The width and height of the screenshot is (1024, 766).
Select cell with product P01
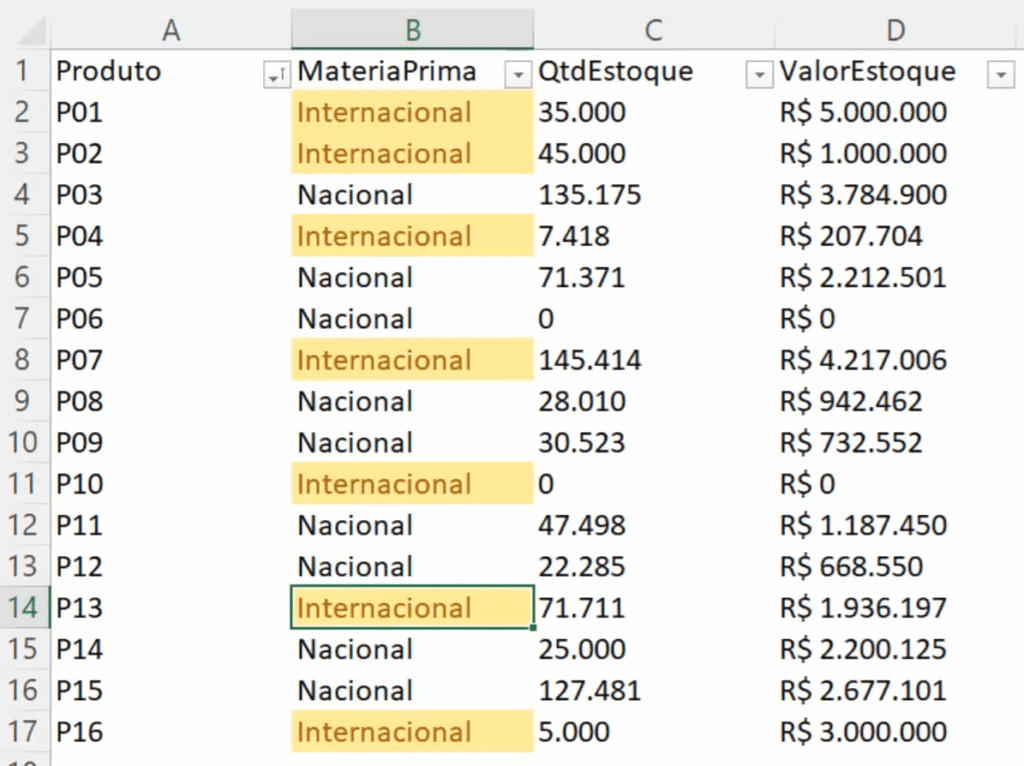coord(171,112)
